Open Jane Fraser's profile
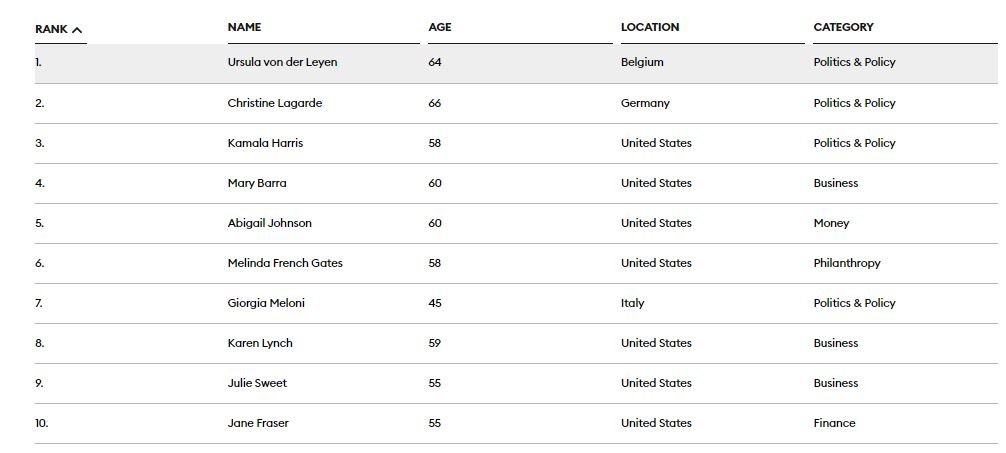 point(258,423)
